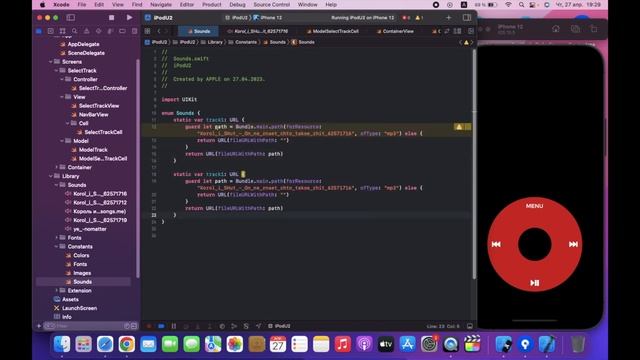Image resolution: width=640 pixels, height=360 pixels.
Task: Open the debug navigator
Action: pos(110,31)
